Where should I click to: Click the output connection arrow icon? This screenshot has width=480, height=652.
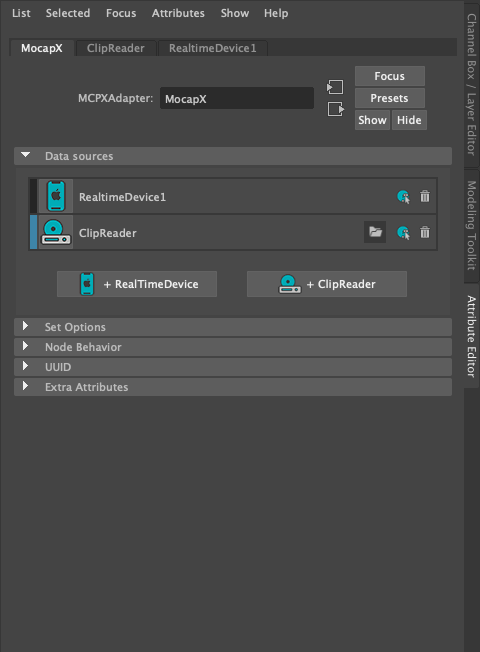click(335, 109)
